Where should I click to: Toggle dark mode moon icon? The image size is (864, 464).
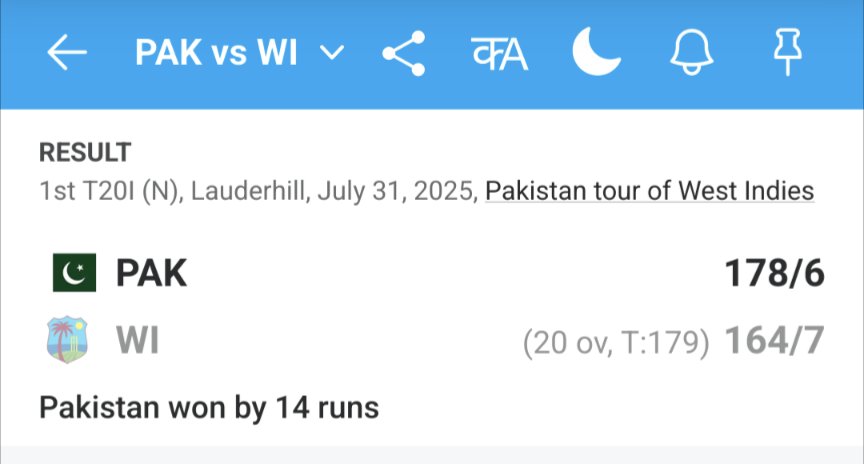(596, 51)
